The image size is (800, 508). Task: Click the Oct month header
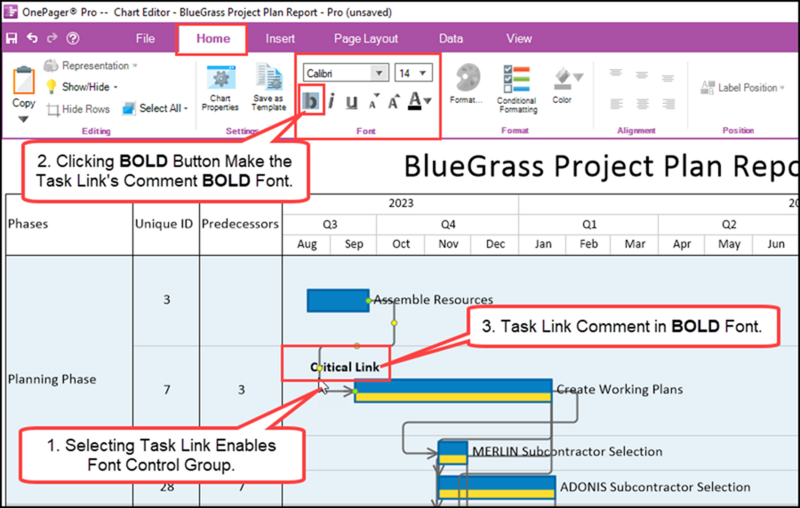click(401, 244)
